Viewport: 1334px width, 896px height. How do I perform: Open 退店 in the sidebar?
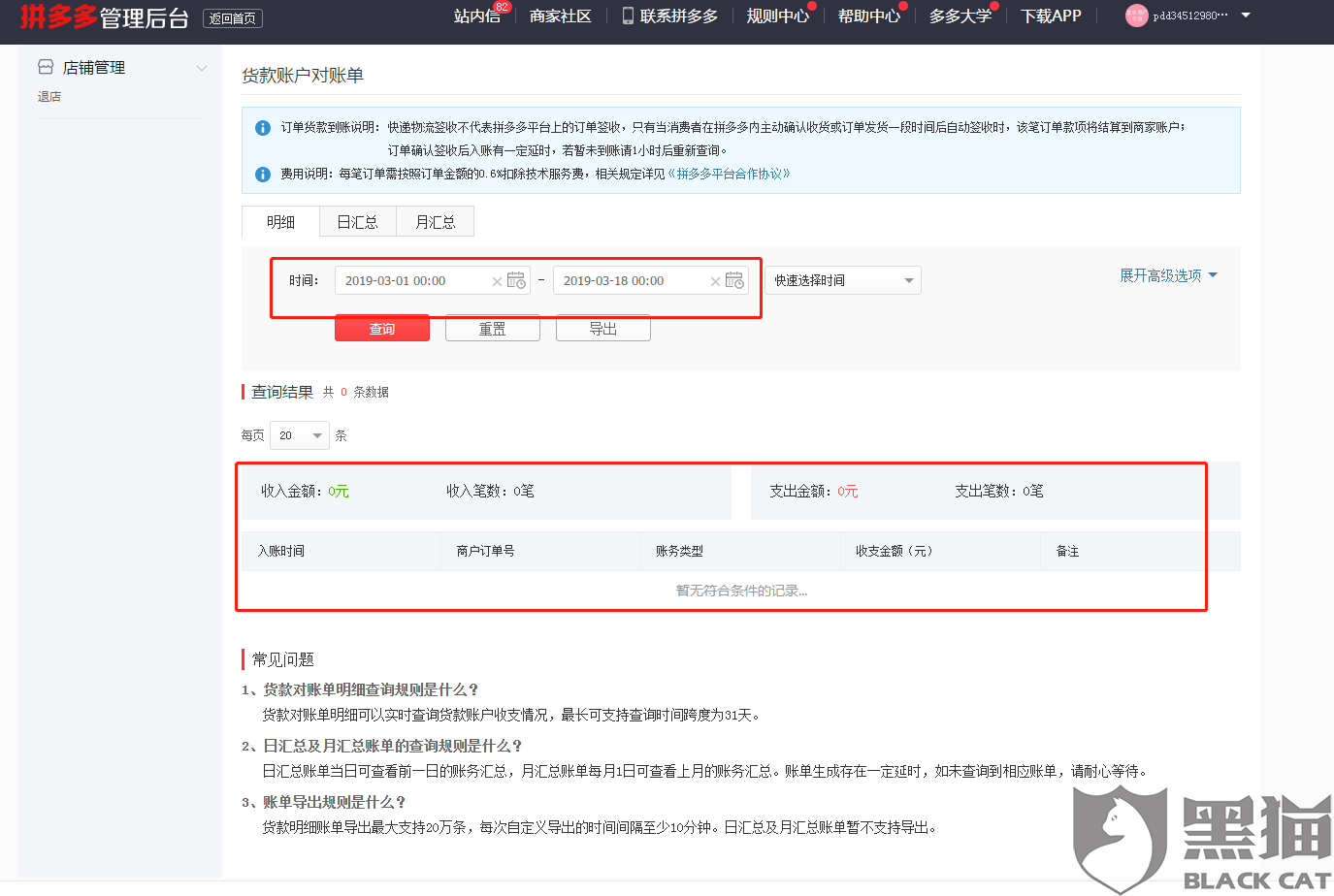click(x=49, y=97)
